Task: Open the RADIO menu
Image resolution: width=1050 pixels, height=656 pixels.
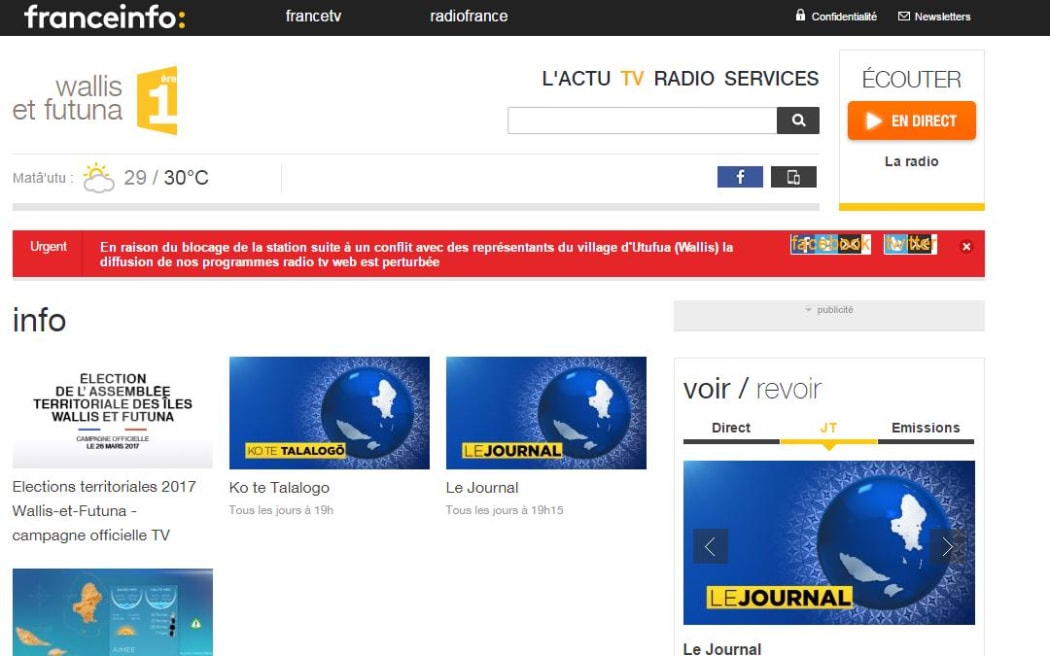Action: [684, 78]
